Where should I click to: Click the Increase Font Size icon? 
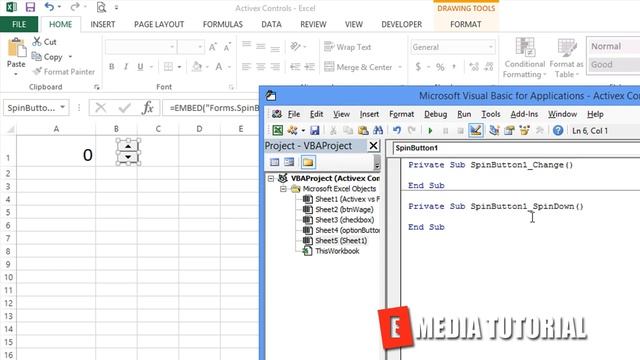click(x=213, y=47)
